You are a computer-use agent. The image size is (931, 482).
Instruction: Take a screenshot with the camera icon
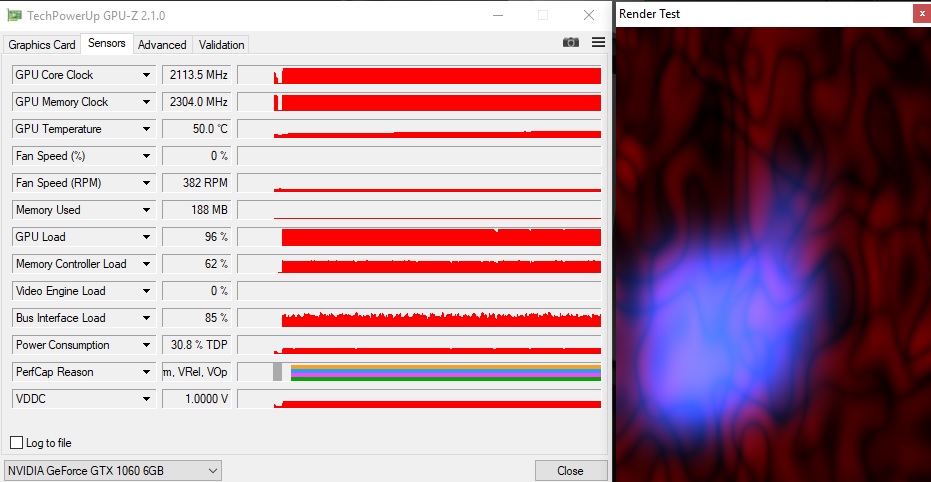(x=571, y=42)
